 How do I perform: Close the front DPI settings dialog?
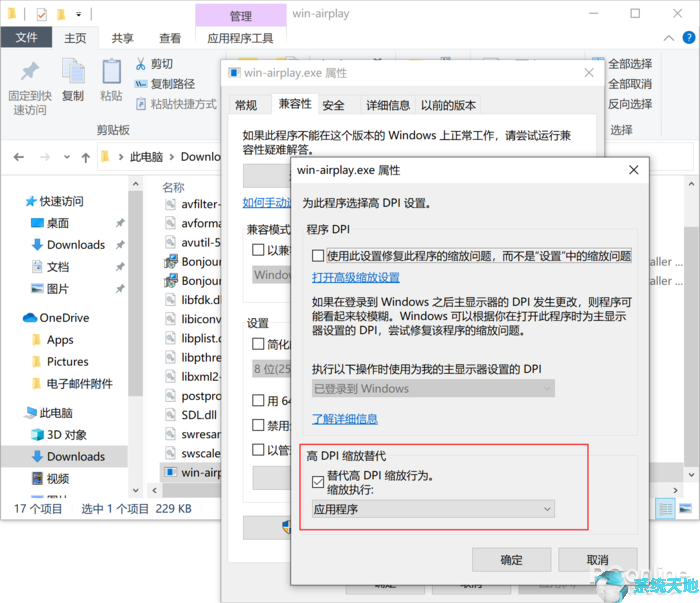[x=633, y=170]
